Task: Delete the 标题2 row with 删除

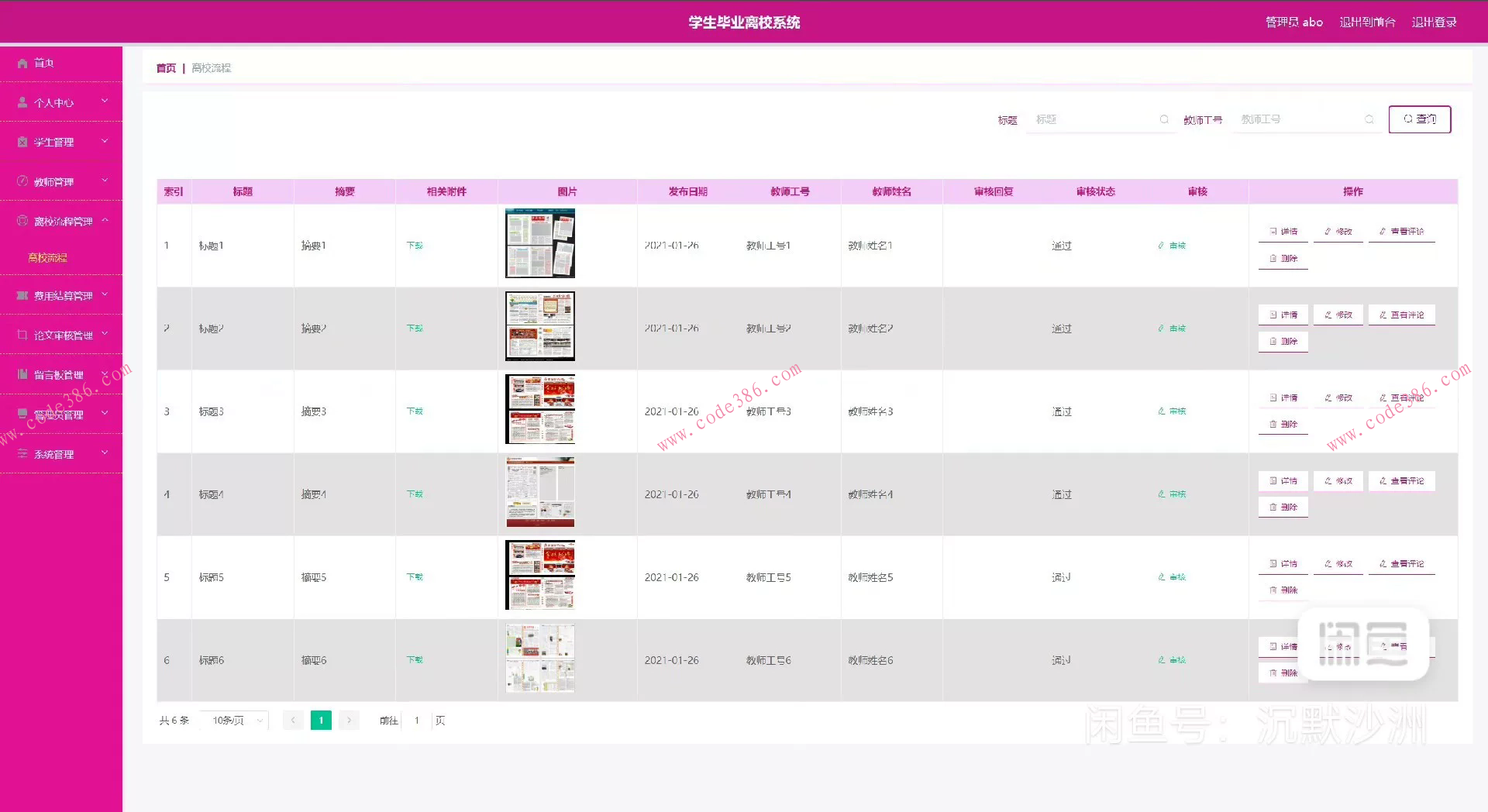Action: point(1283,341)
